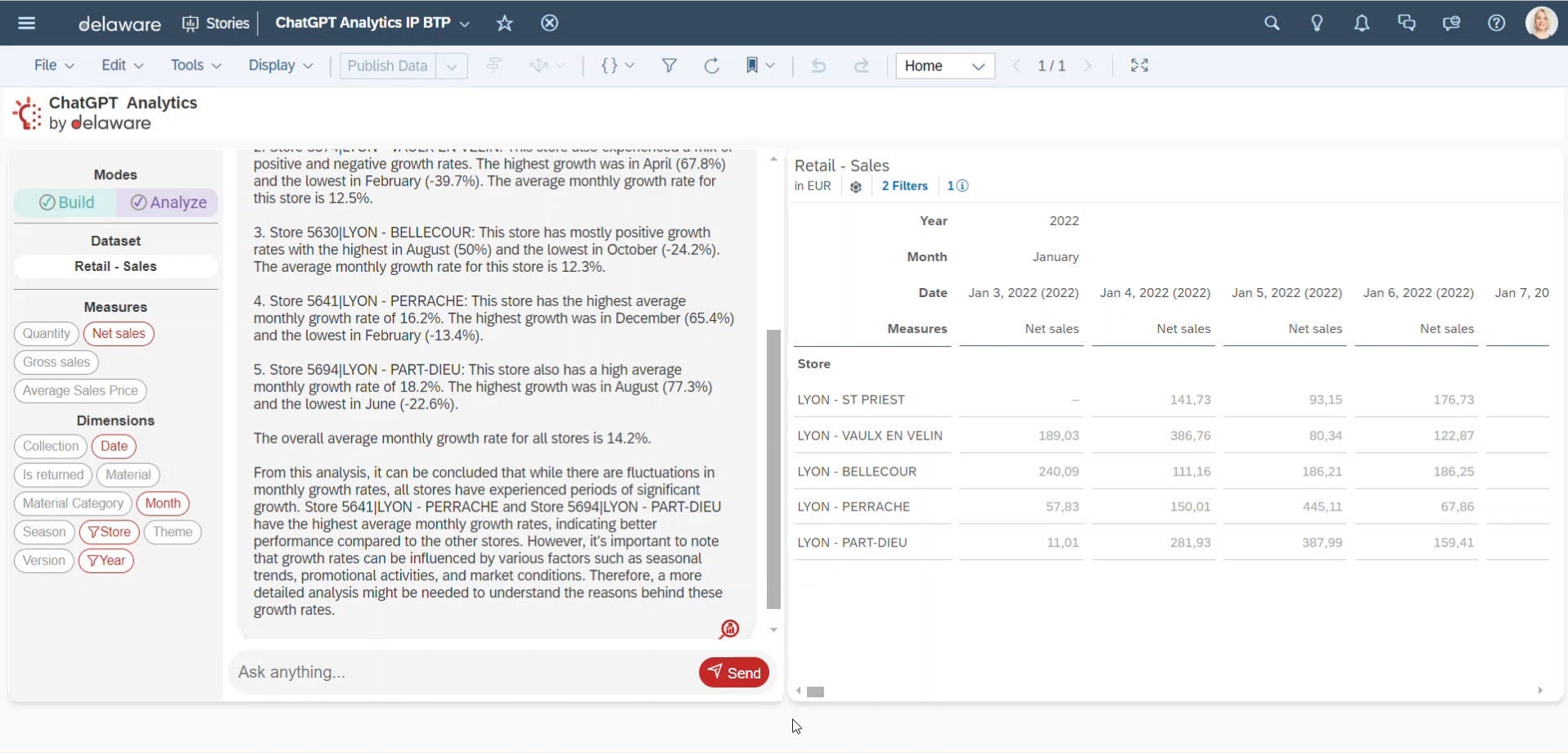Mark story as favorite with star icon
Image resolution: width=1568 pixels, height=753 pixels.
point(504,23)
